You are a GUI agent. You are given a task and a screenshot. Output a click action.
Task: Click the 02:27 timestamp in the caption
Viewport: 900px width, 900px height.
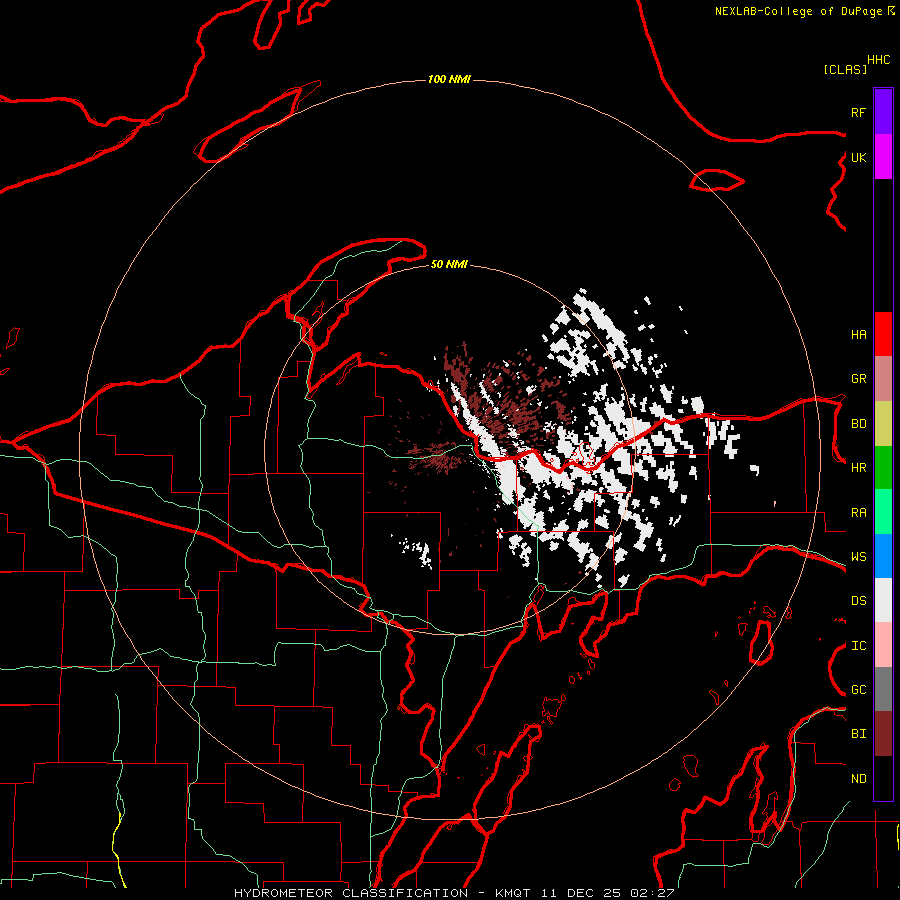(652, 893)
